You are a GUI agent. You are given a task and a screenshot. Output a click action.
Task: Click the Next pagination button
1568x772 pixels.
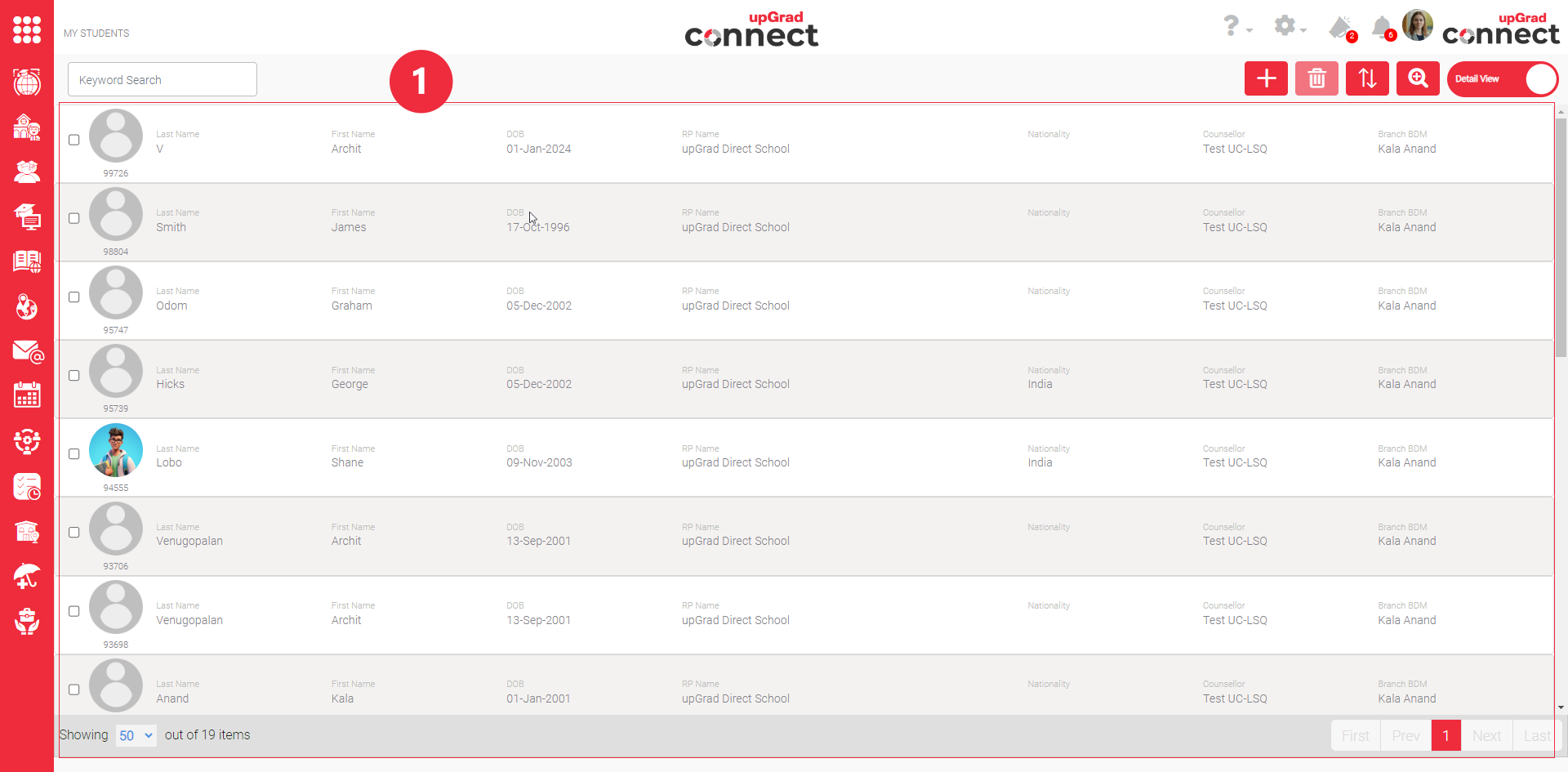(1486, 735)
